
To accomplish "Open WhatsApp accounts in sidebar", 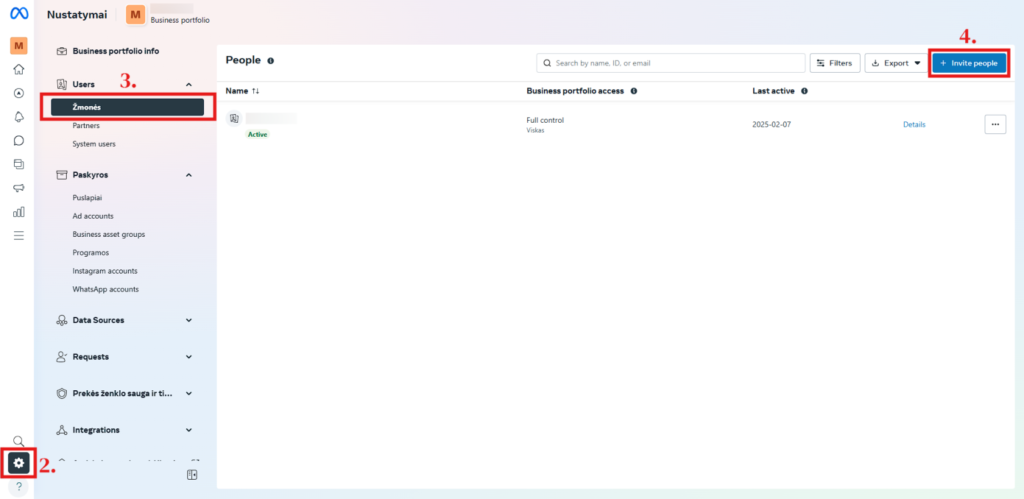I will [106, 289].
